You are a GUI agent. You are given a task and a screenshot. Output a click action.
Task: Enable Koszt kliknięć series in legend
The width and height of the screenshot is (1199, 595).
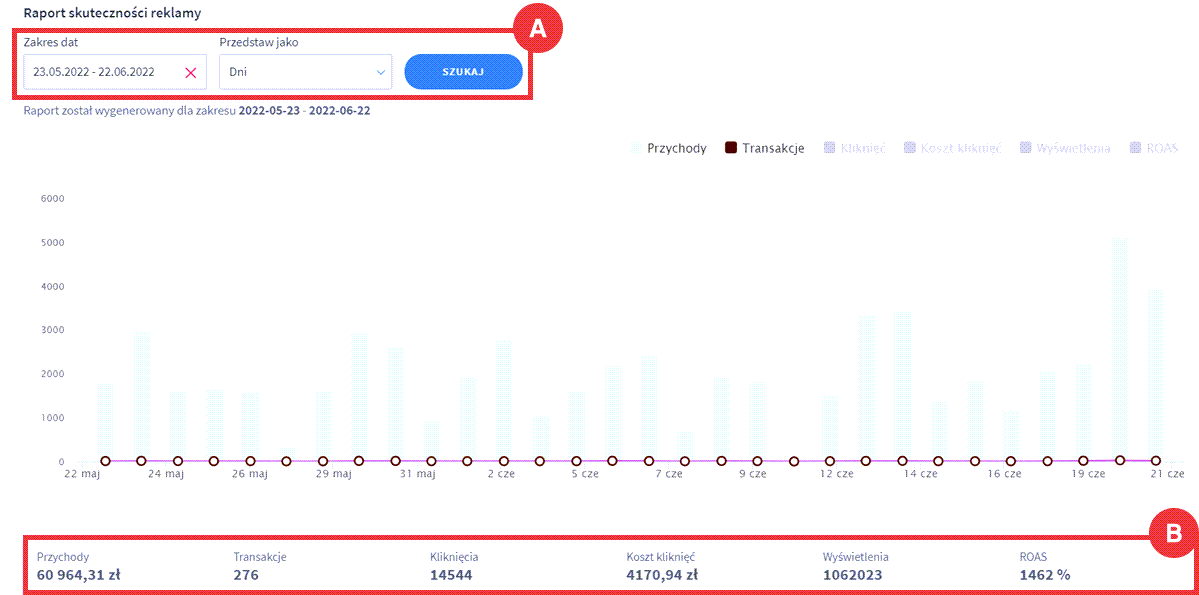coord(952,148)
